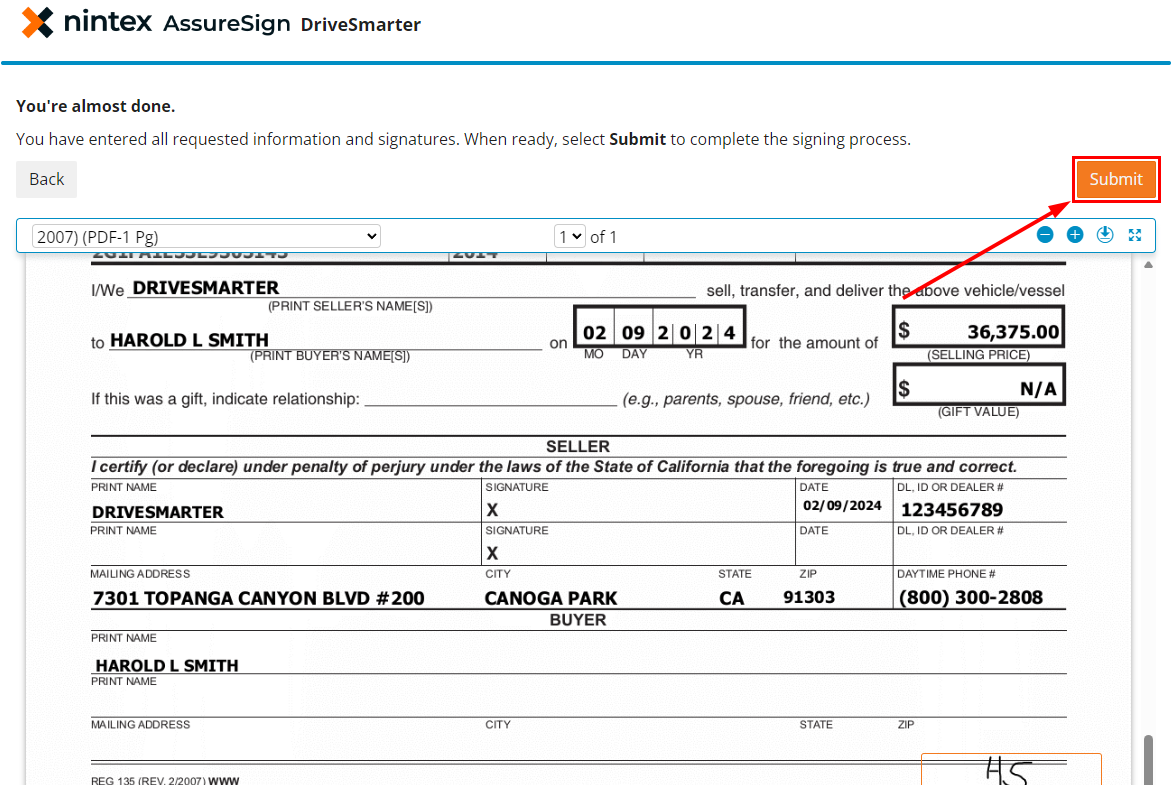Click the seller date 02/09/2024
The width and height of the screenshot is (1172, 785).
[x=842, y=505]
